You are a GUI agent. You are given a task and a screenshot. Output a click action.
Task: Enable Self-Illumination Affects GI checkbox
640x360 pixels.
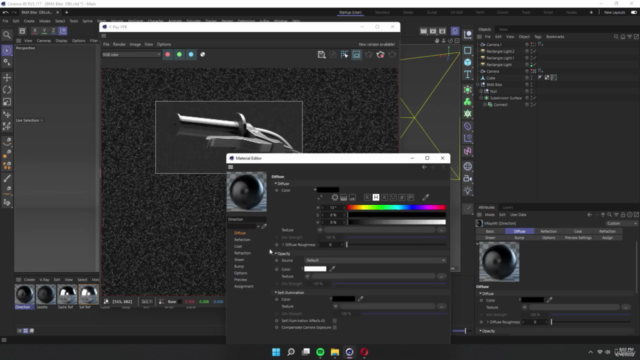click(x=335, y=321)
